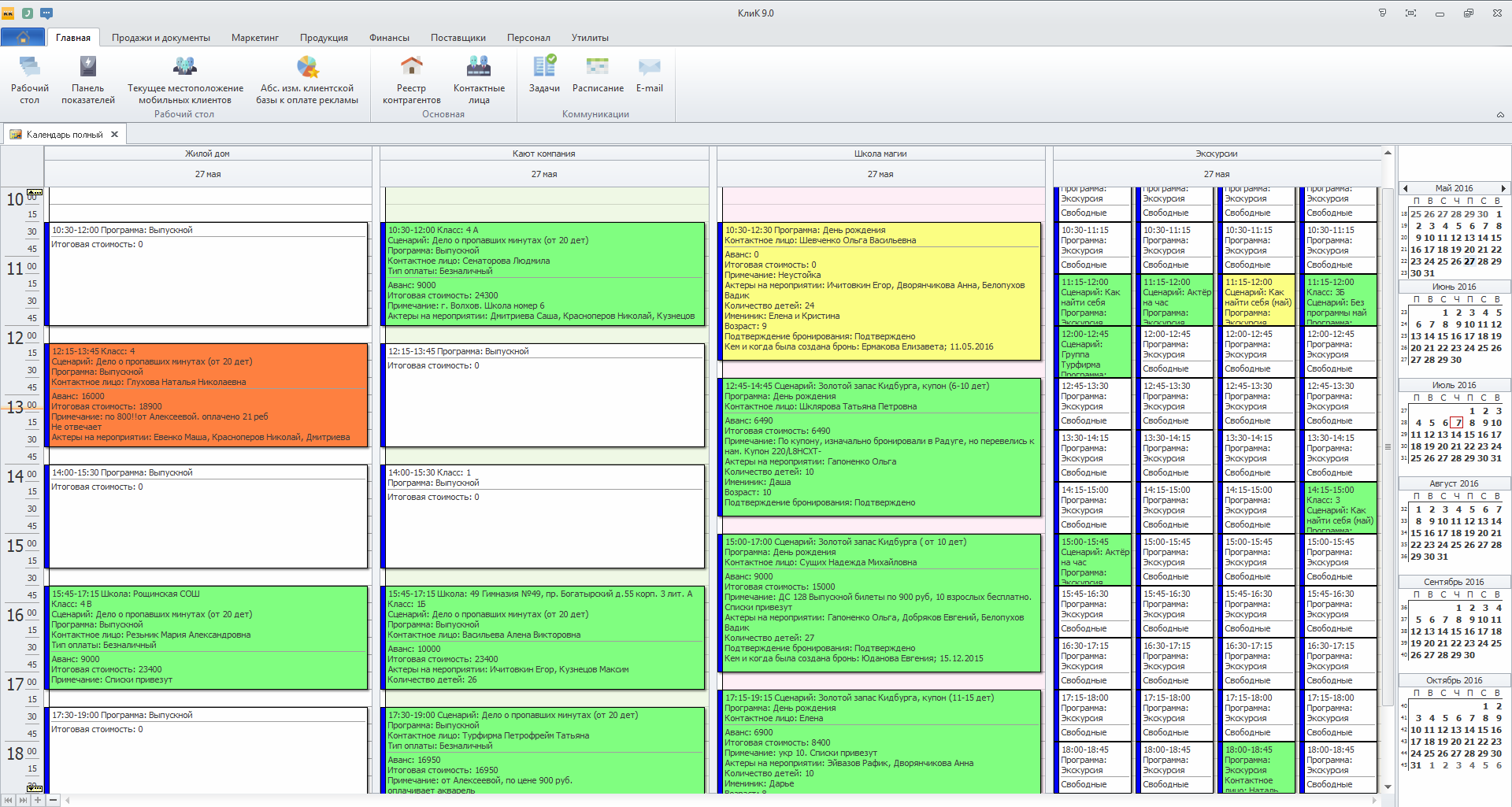Go to last resource with navigator button
Screen dimensions: 1512x807
pos(23,800)
